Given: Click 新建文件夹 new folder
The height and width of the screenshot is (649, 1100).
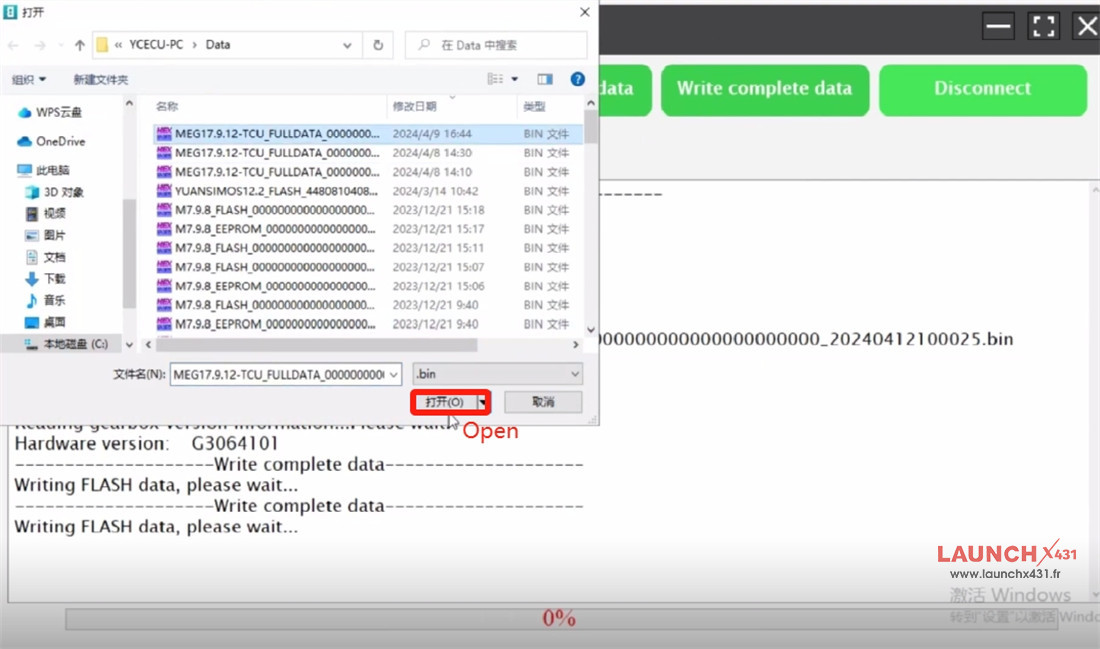Looking at the screenshot, I should point(100,79).
